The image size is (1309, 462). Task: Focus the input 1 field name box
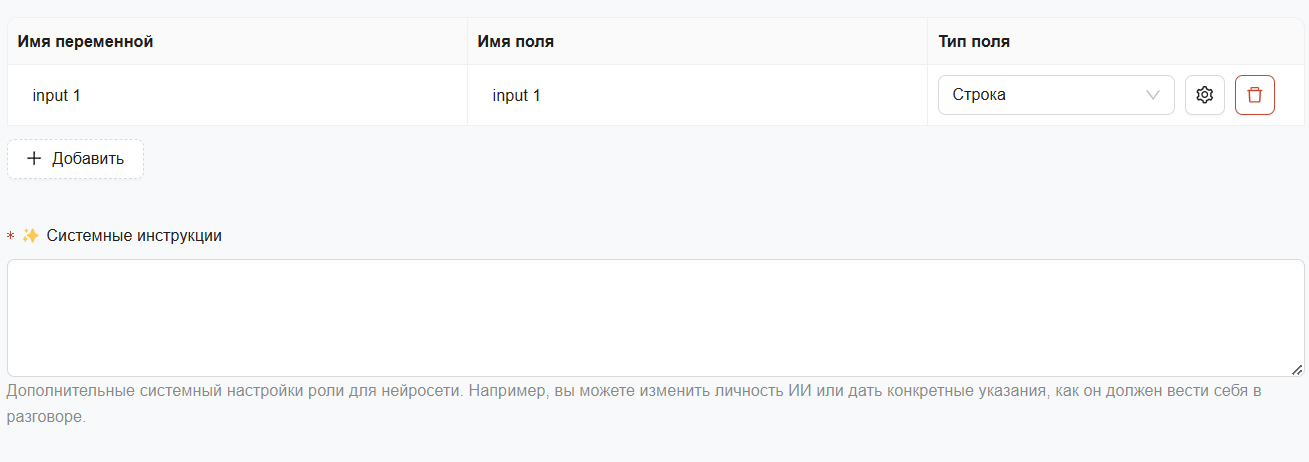click(x=697, y=95)
